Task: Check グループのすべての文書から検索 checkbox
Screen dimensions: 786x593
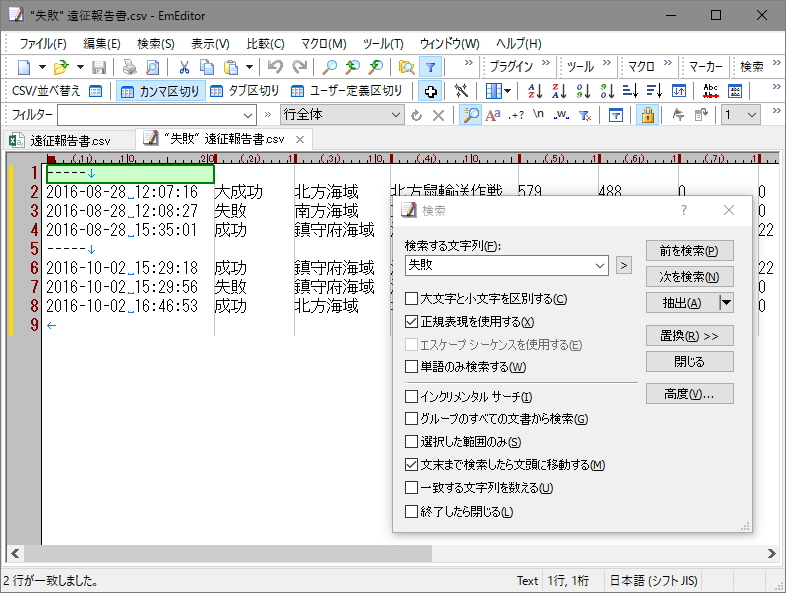Action: pyautogui.click(x=411, y=419)
